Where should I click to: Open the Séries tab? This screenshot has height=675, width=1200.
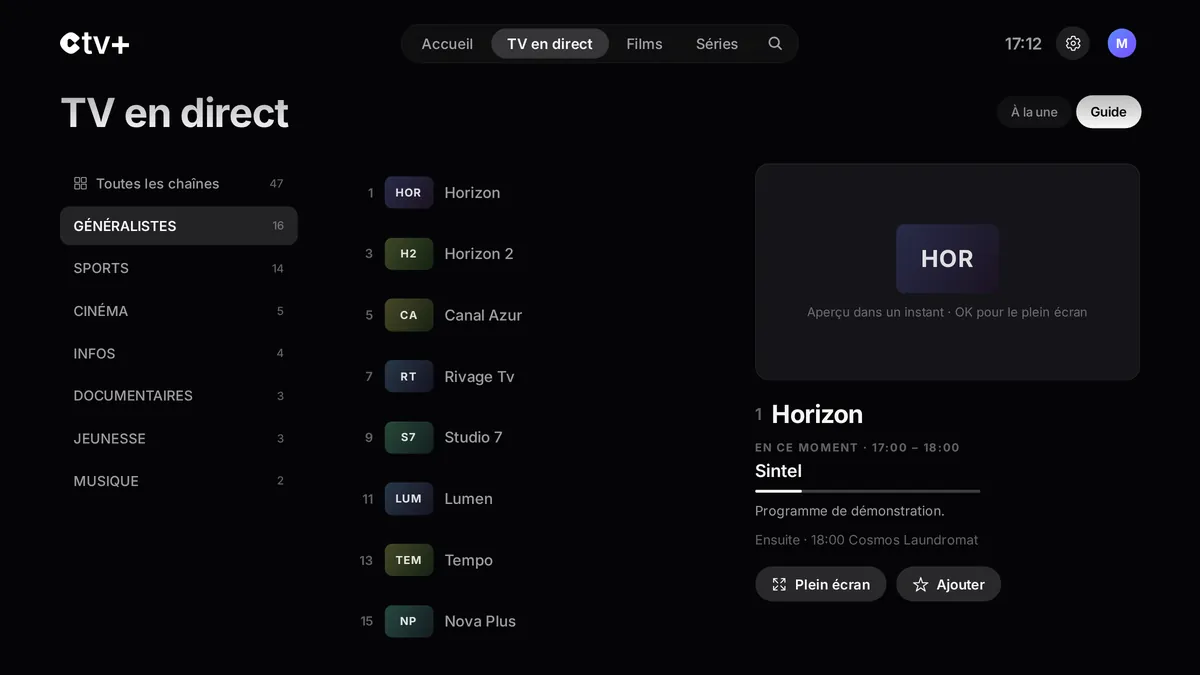(717, 44)
